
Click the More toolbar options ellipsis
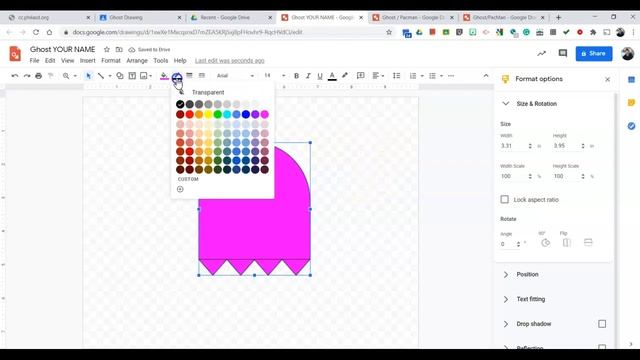451,76
